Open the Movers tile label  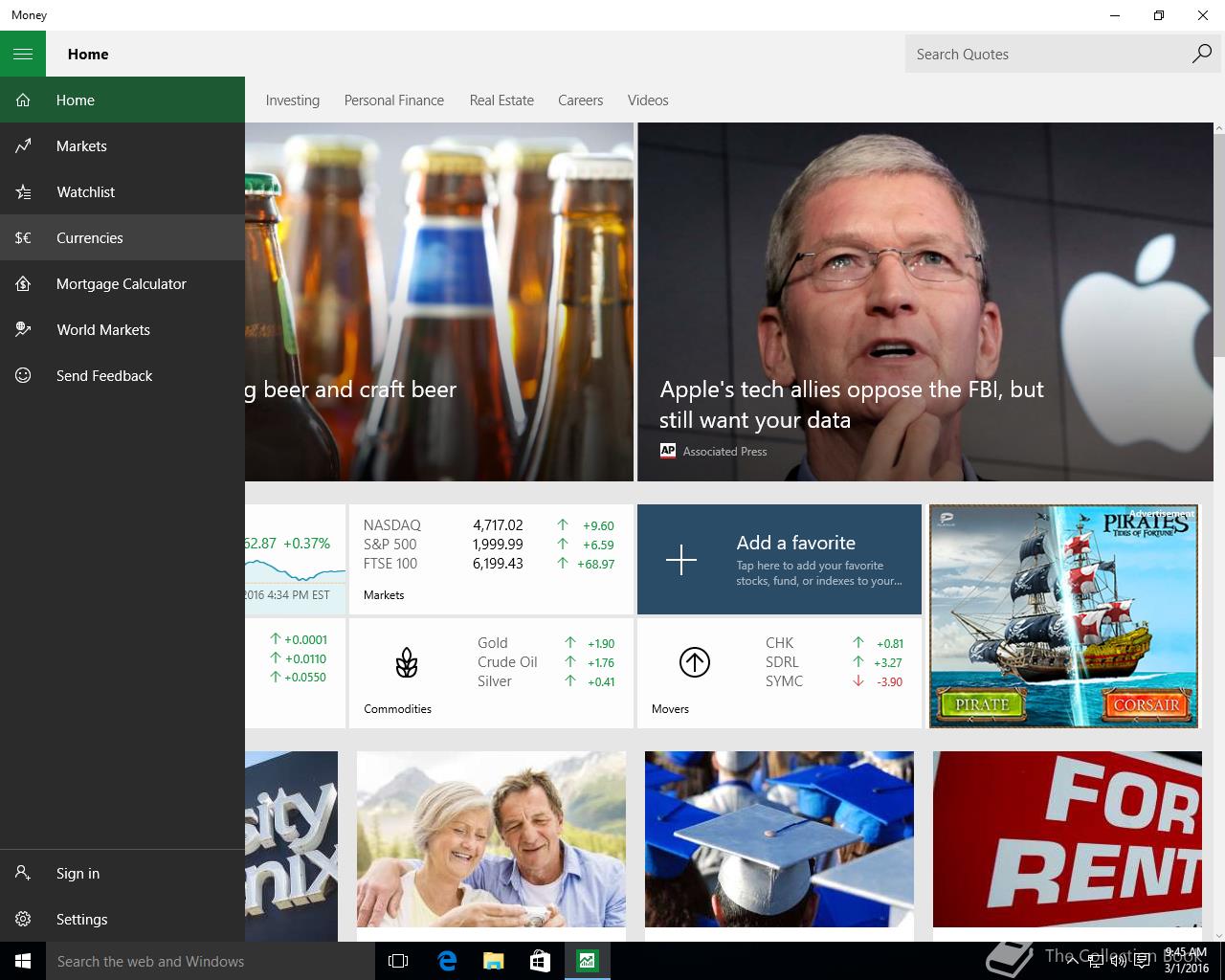coord(670,708)
